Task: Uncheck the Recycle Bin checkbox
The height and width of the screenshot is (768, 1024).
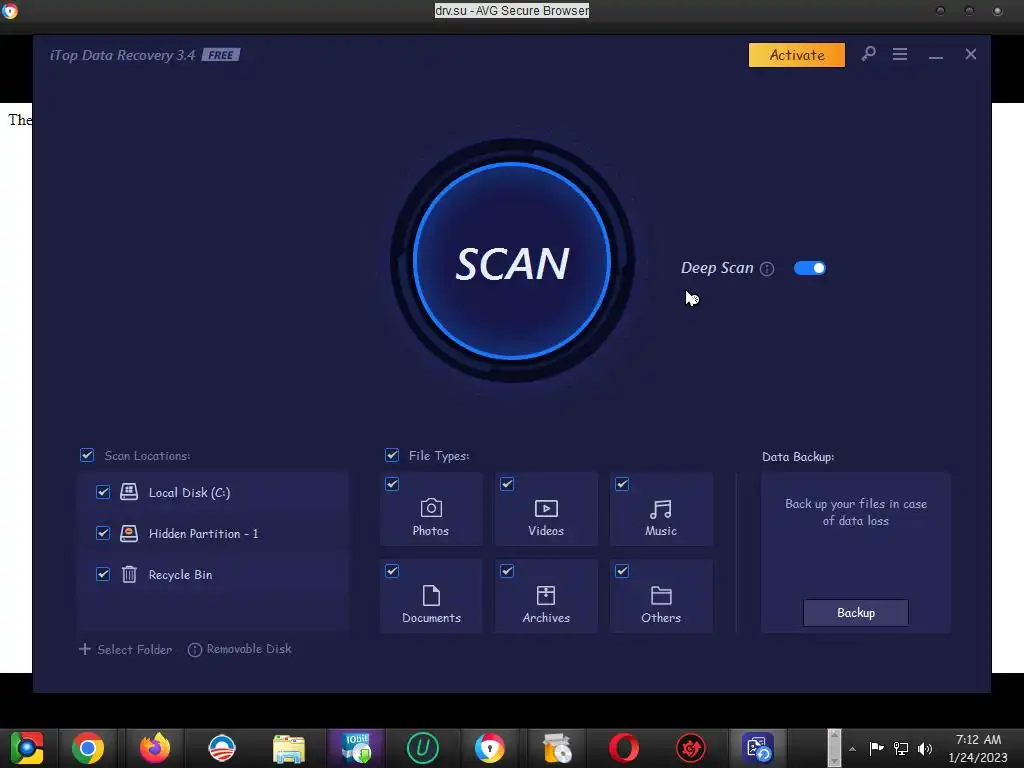Action: (103, 574)
